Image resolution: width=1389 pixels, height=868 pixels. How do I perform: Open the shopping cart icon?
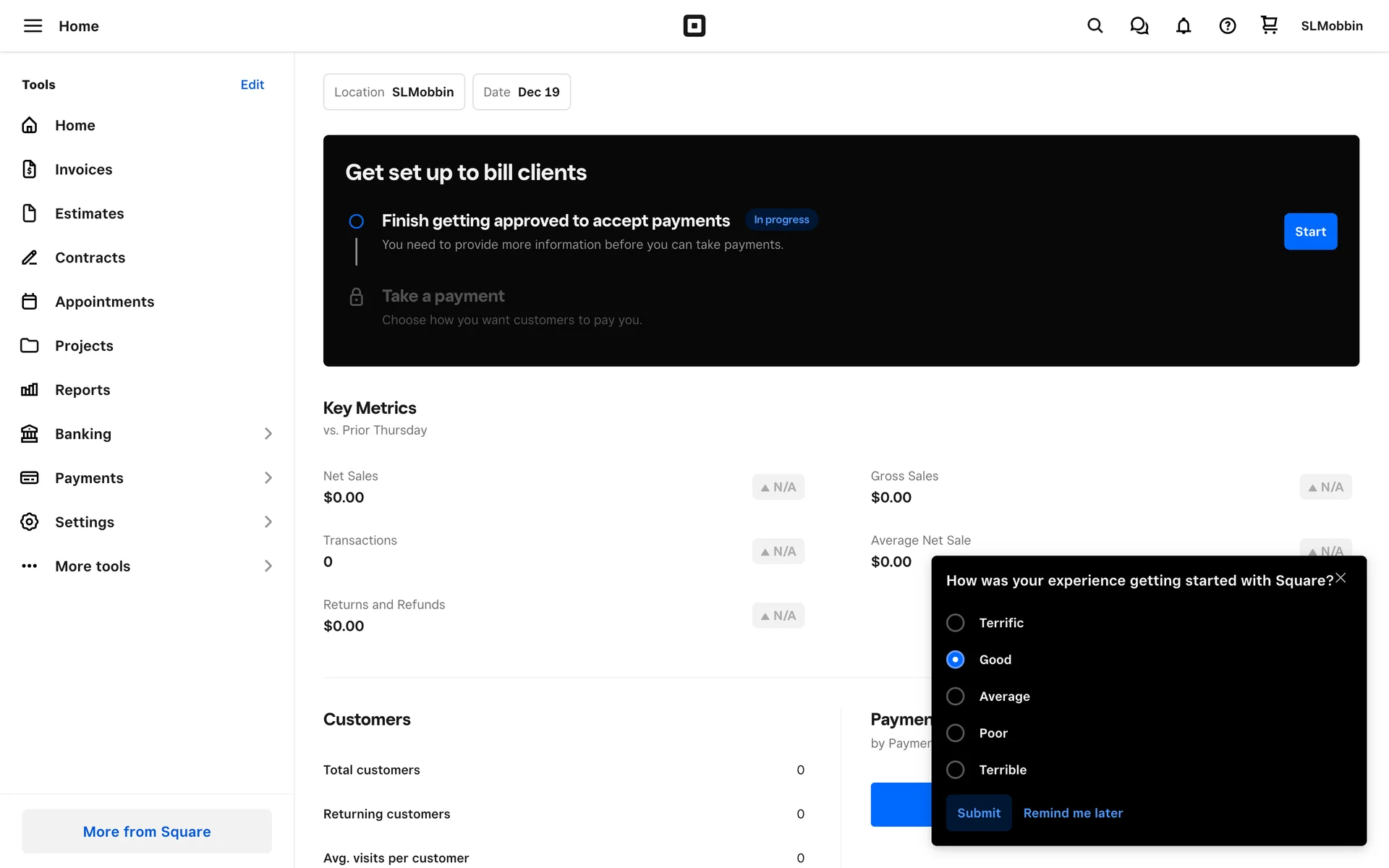[x=1269, y=26]
